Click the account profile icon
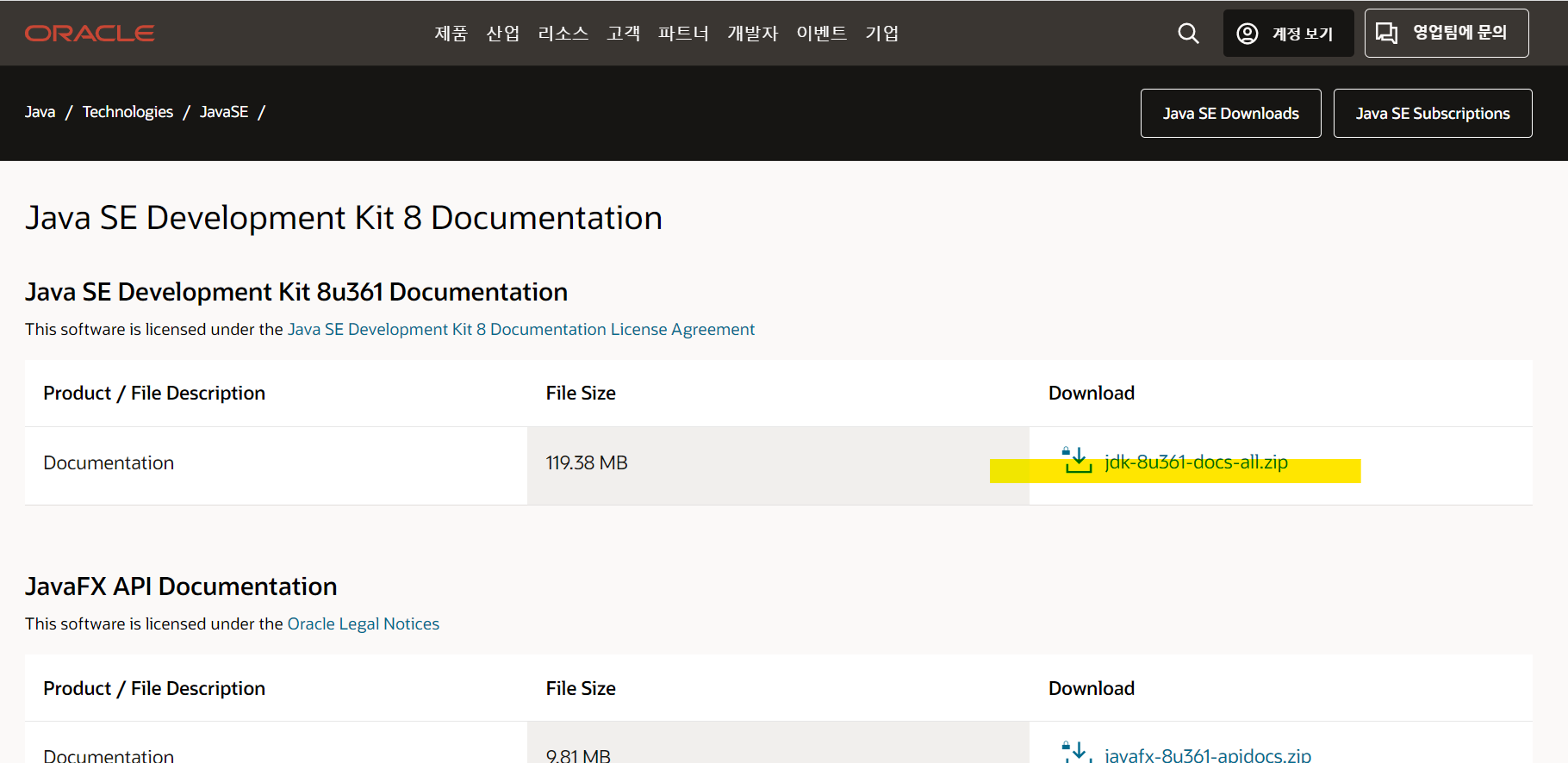This screenshot has width=1568, height=763. pyautogui.click(x=1247, y=34)
